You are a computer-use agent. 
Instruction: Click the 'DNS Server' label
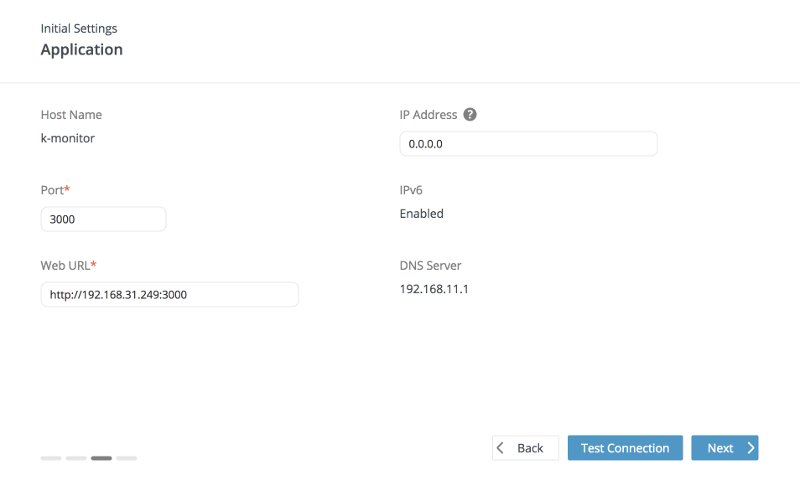pos(431,266)
